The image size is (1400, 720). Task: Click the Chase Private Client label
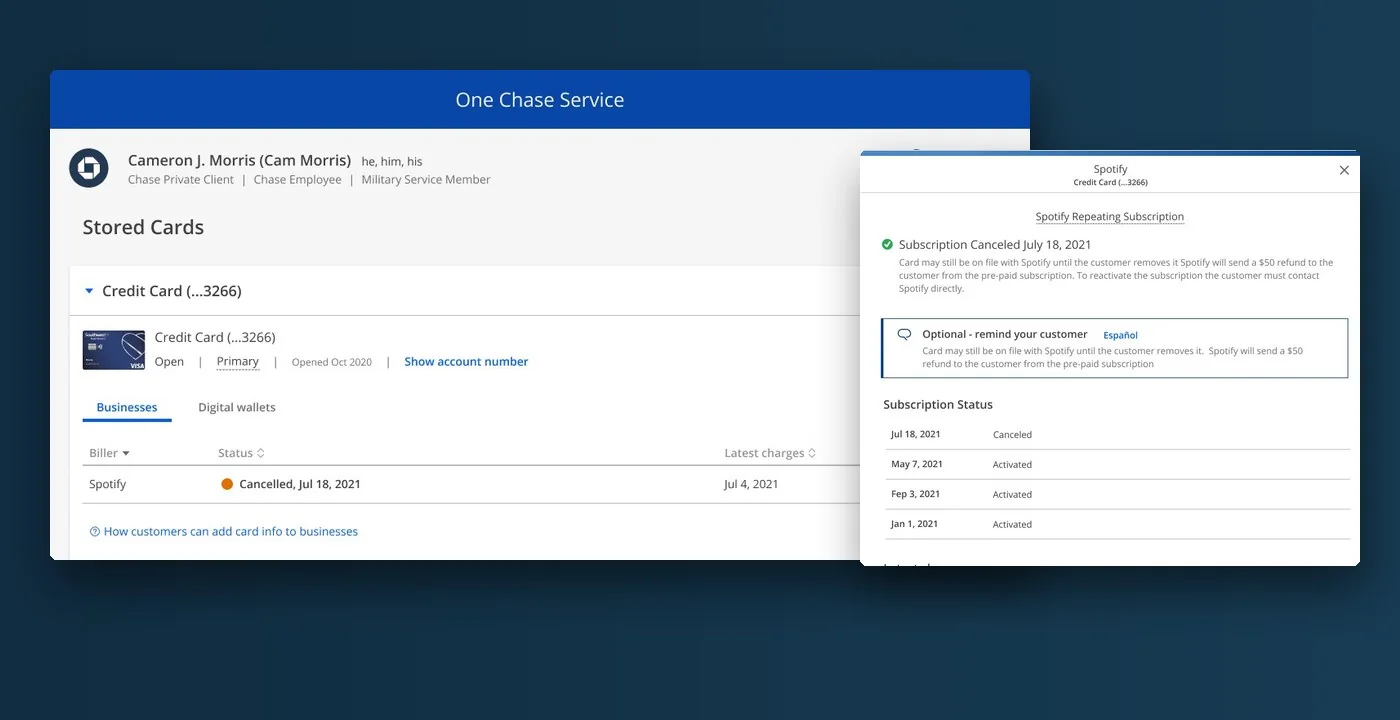(x=181, y=180)
